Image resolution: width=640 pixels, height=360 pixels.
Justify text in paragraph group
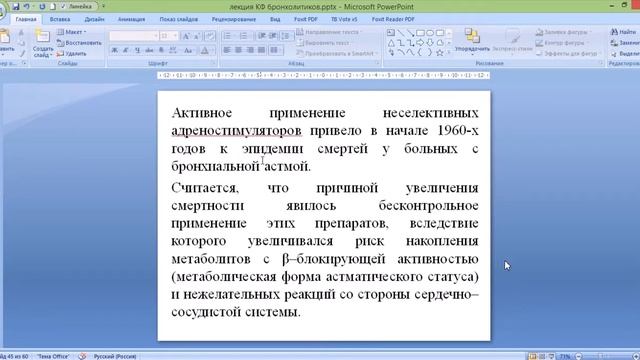tap(261, 50)
